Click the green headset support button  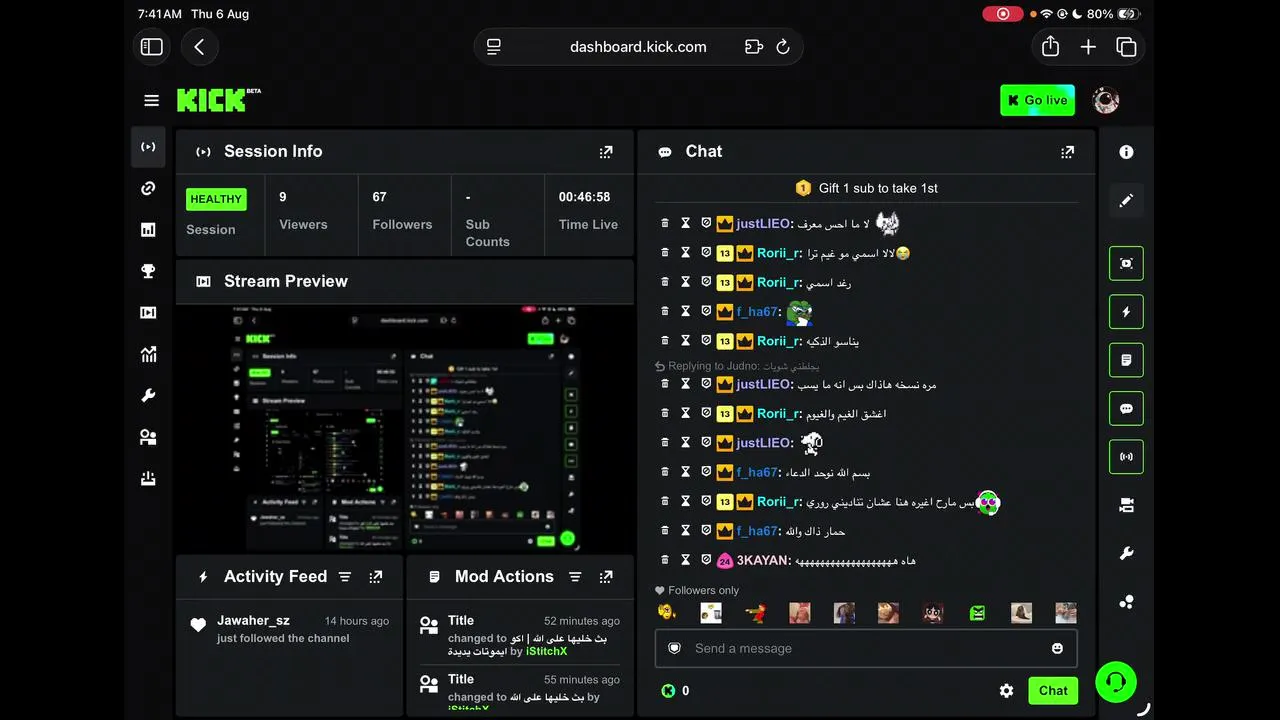(1116, 682)
